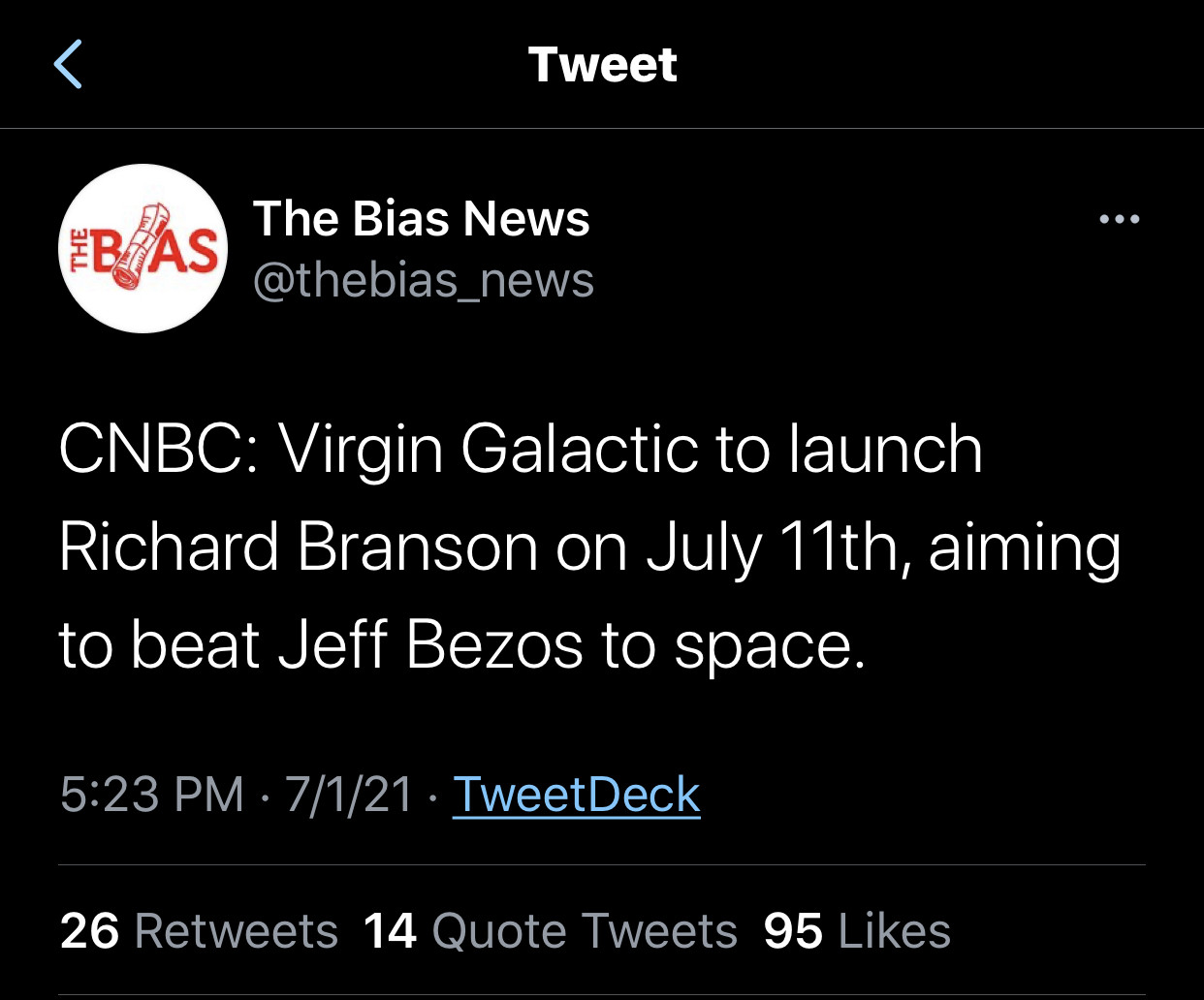Click Jeff Bezos in the tweet text

[x=430, y=645]
